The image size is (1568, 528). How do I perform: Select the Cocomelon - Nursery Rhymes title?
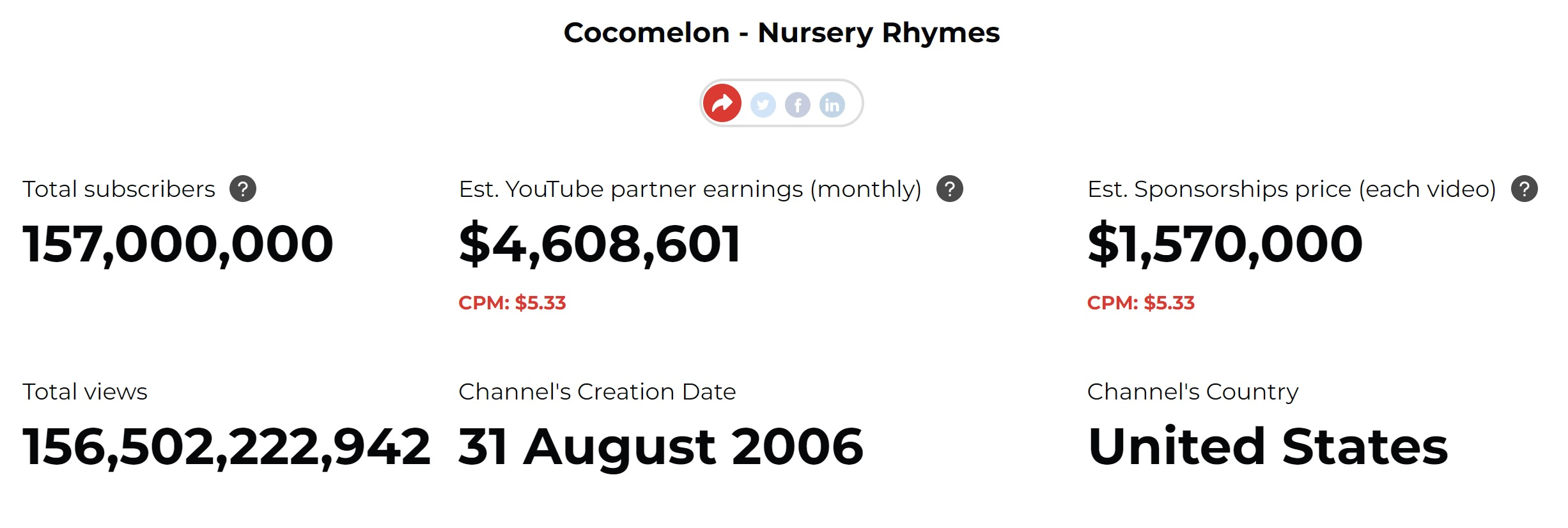782,33
